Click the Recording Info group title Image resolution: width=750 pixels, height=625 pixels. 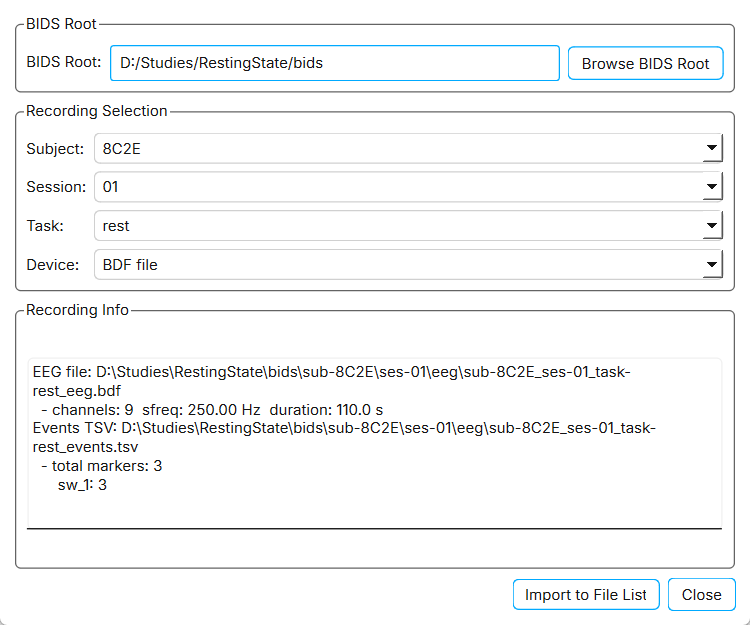[x=77, y=310]
